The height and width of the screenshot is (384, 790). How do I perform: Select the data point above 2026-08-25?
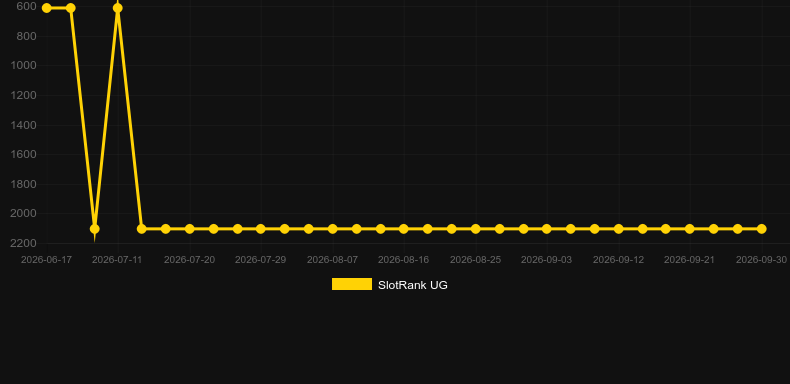pyautogui.click(x=476, y=229)
